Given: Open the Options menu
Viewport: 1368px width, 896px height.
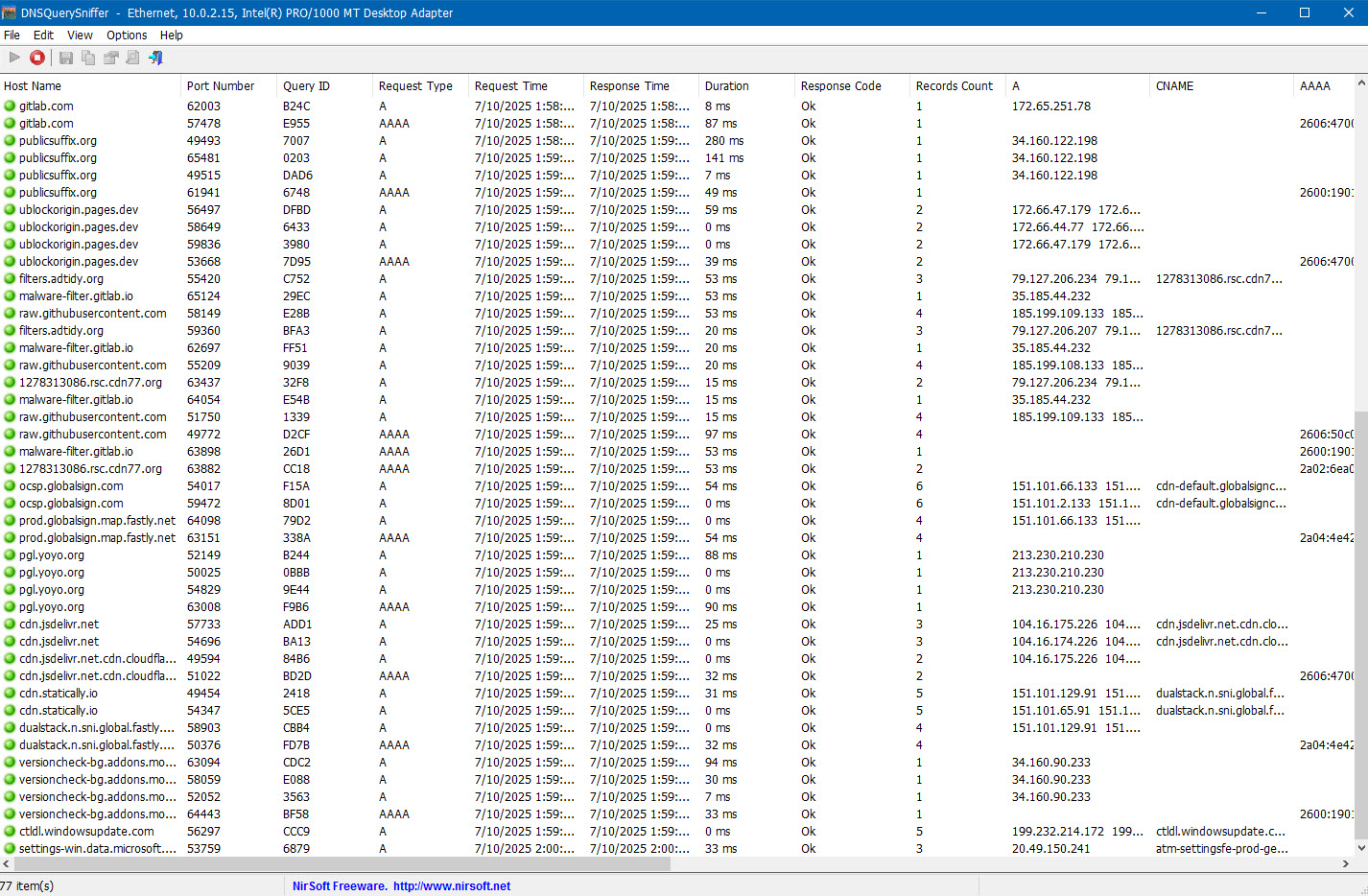Looking at the screenshot, I should pos(127,35).
